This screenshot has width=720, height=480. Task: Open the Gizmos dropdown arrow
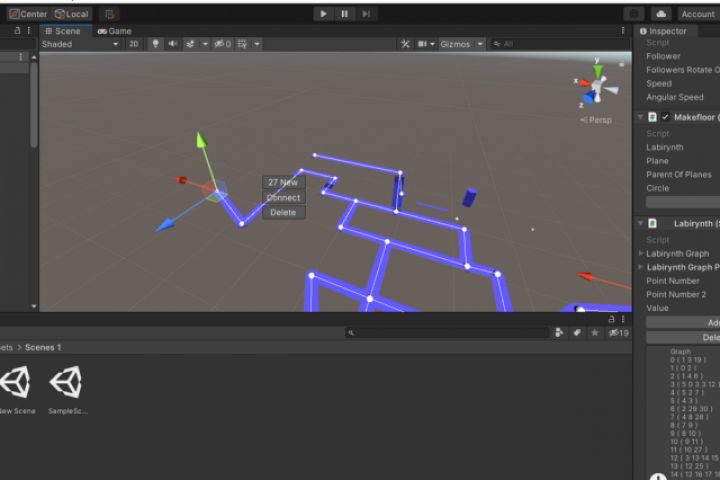coord(480,44)
